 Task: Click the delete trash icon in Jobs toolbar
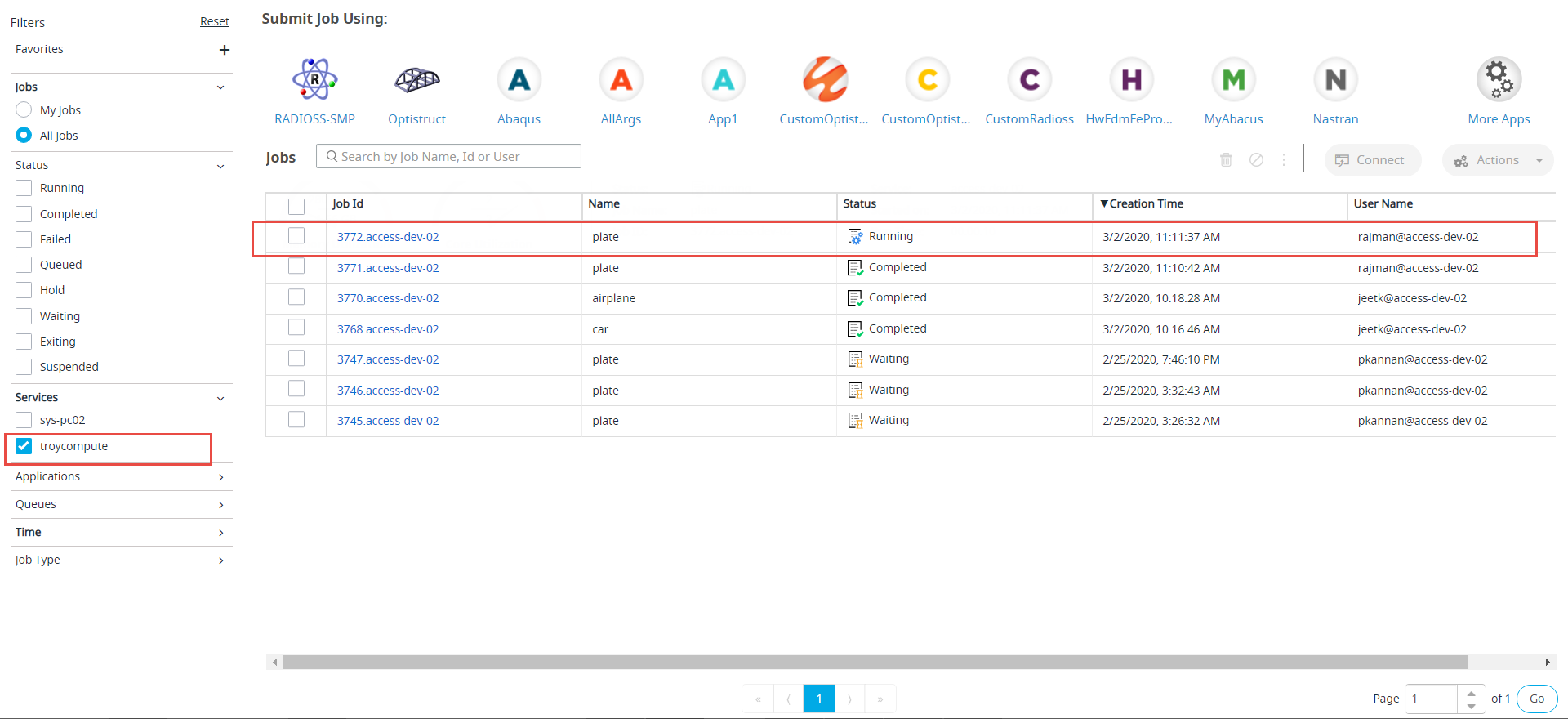pos(1226,160)
